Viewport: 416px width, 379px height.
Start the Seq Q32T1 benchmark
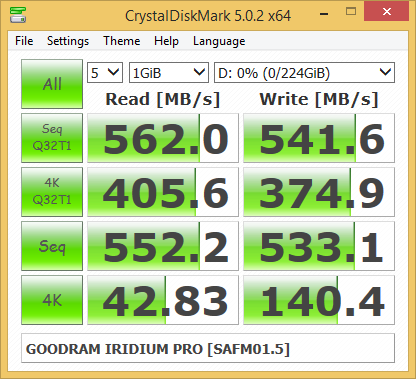click(52, 138)
